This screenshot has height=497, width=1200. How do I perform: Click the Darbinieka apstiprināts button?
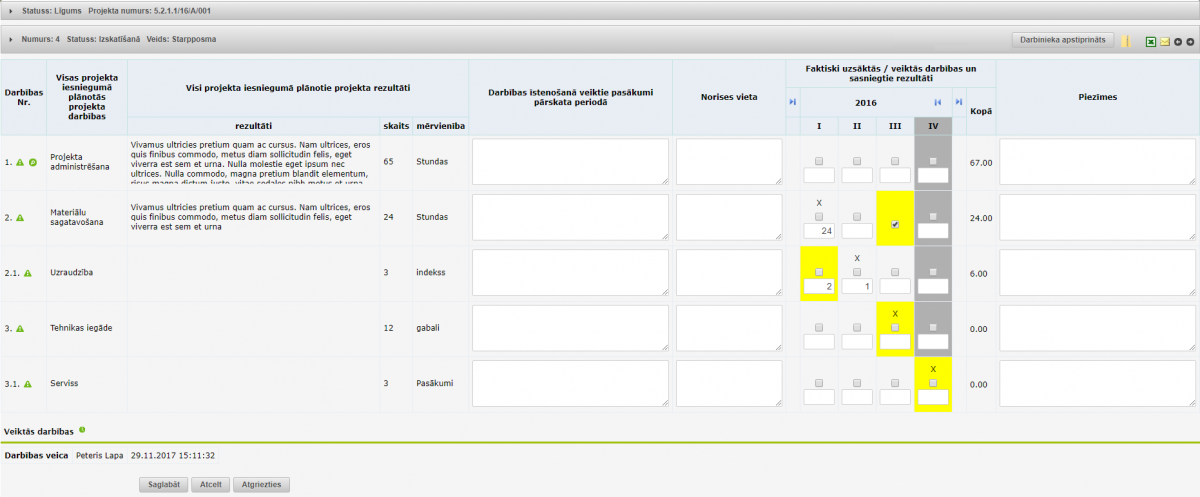pos(1063,40)
